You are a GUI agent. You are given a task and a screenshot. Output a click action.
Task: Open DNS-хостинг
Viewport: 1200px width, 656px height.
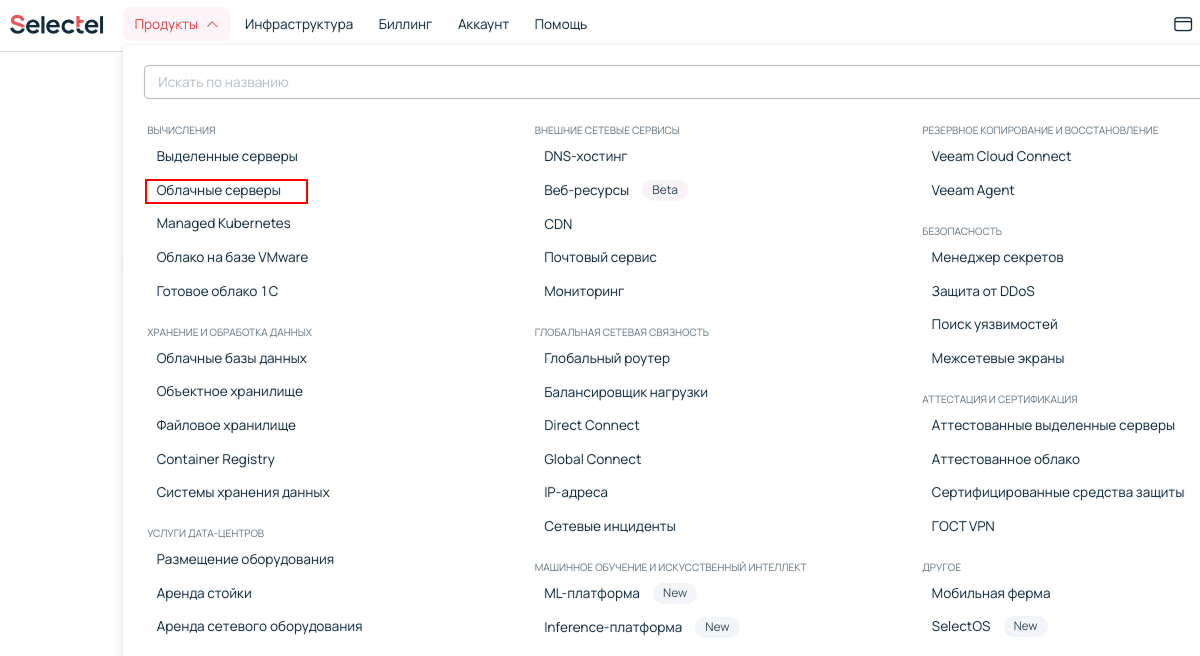point(586,156)
